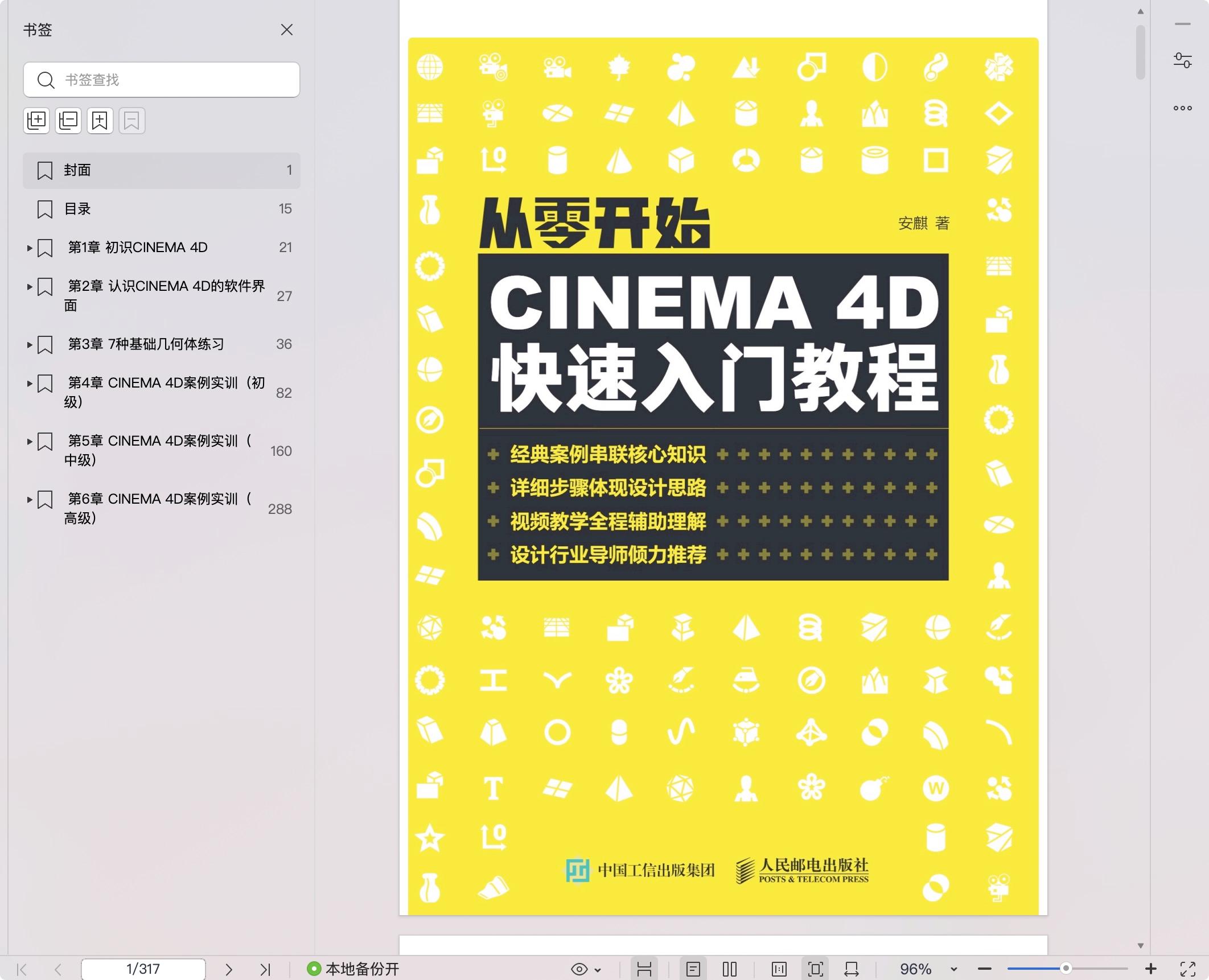
Task: Click page number 27 of 第2章
Action: click(285, 296)
